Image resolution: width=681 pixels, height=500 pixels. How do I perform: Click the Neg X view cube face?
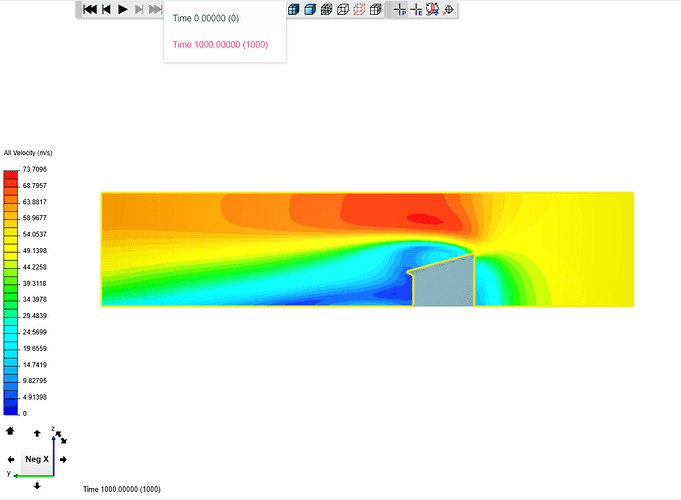pos(36,459)
